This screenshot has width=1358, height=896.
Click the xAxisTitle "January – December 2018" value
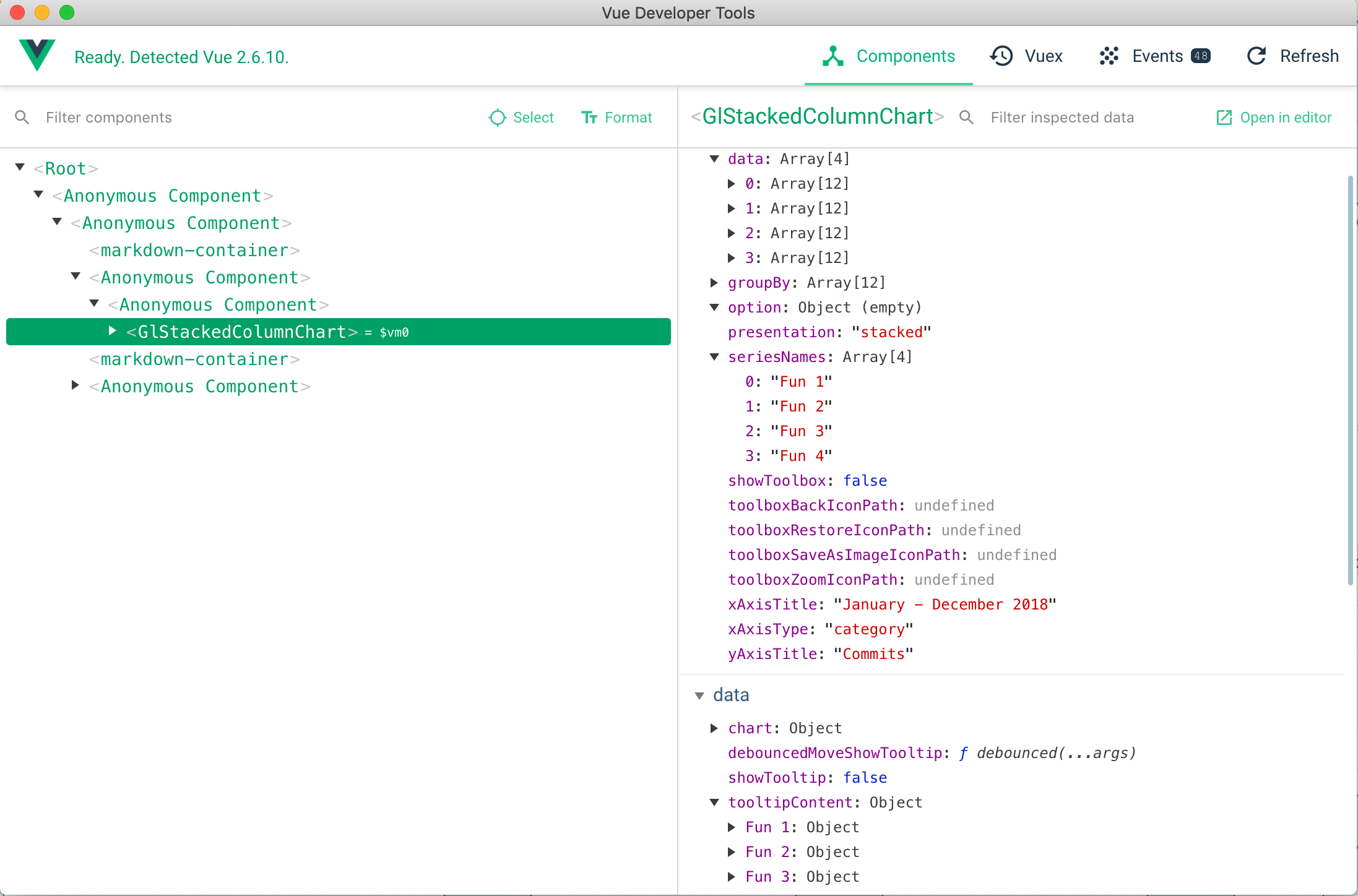(x=945, y=605)
